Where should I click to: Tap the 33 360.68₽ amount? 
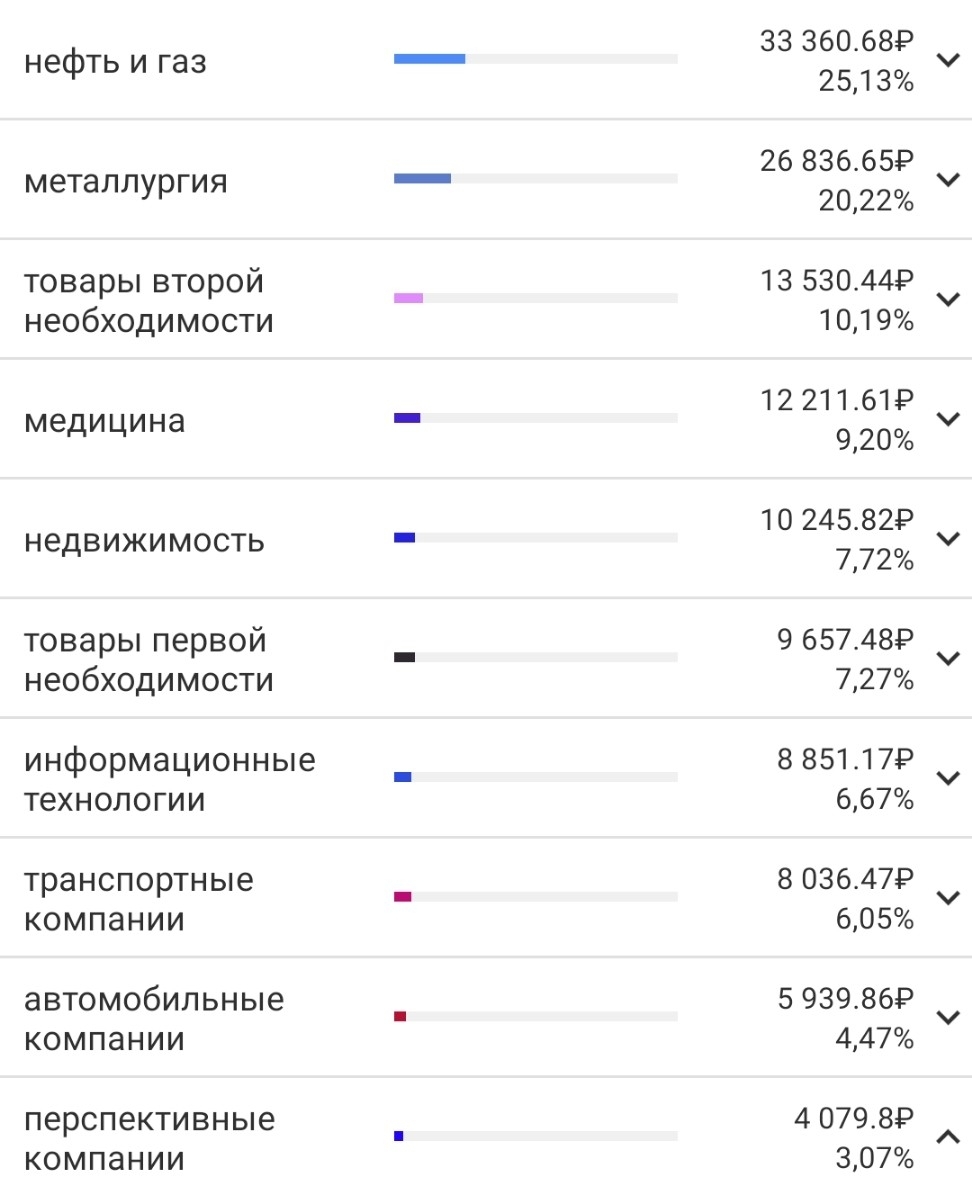coord(836,41)
